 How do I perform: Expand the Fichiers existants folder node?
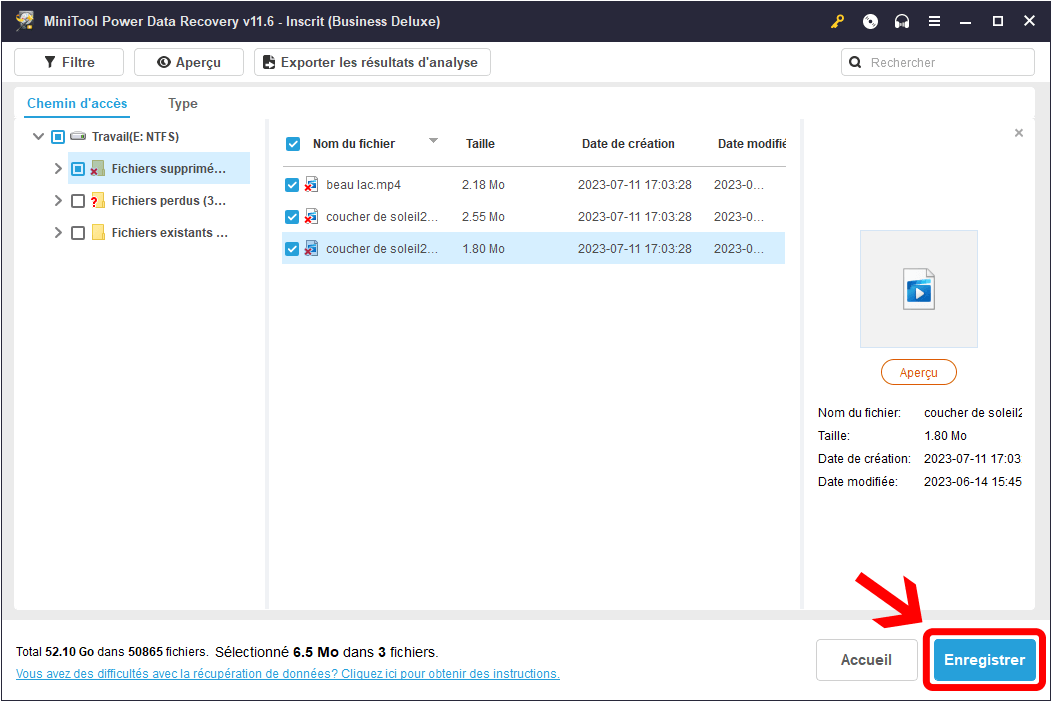pyautogui.click(x=58, y=233)
